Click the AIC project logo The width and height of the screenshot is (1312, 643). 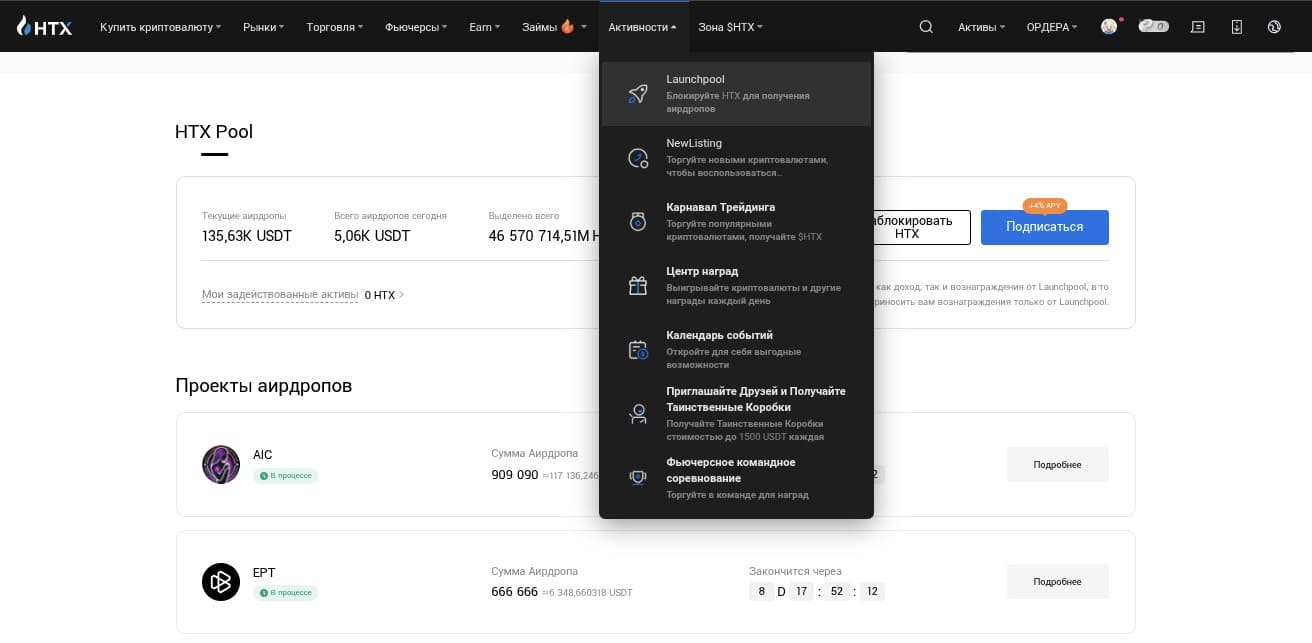tap(221, 465)
